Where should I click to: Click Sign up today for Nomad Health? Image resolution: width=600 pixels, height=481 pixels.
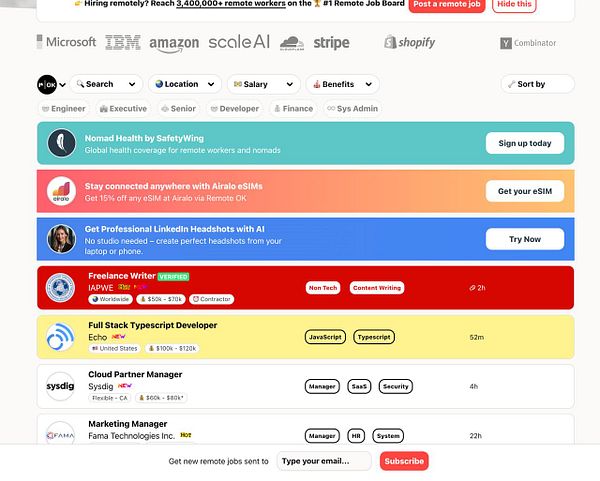[525, 143]
